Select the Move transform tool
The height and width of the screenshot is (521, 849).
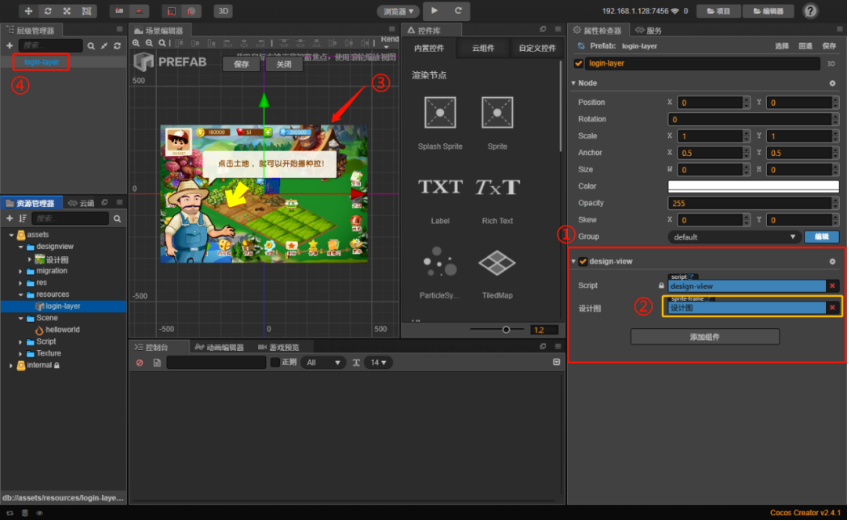(x=28, y=11)
